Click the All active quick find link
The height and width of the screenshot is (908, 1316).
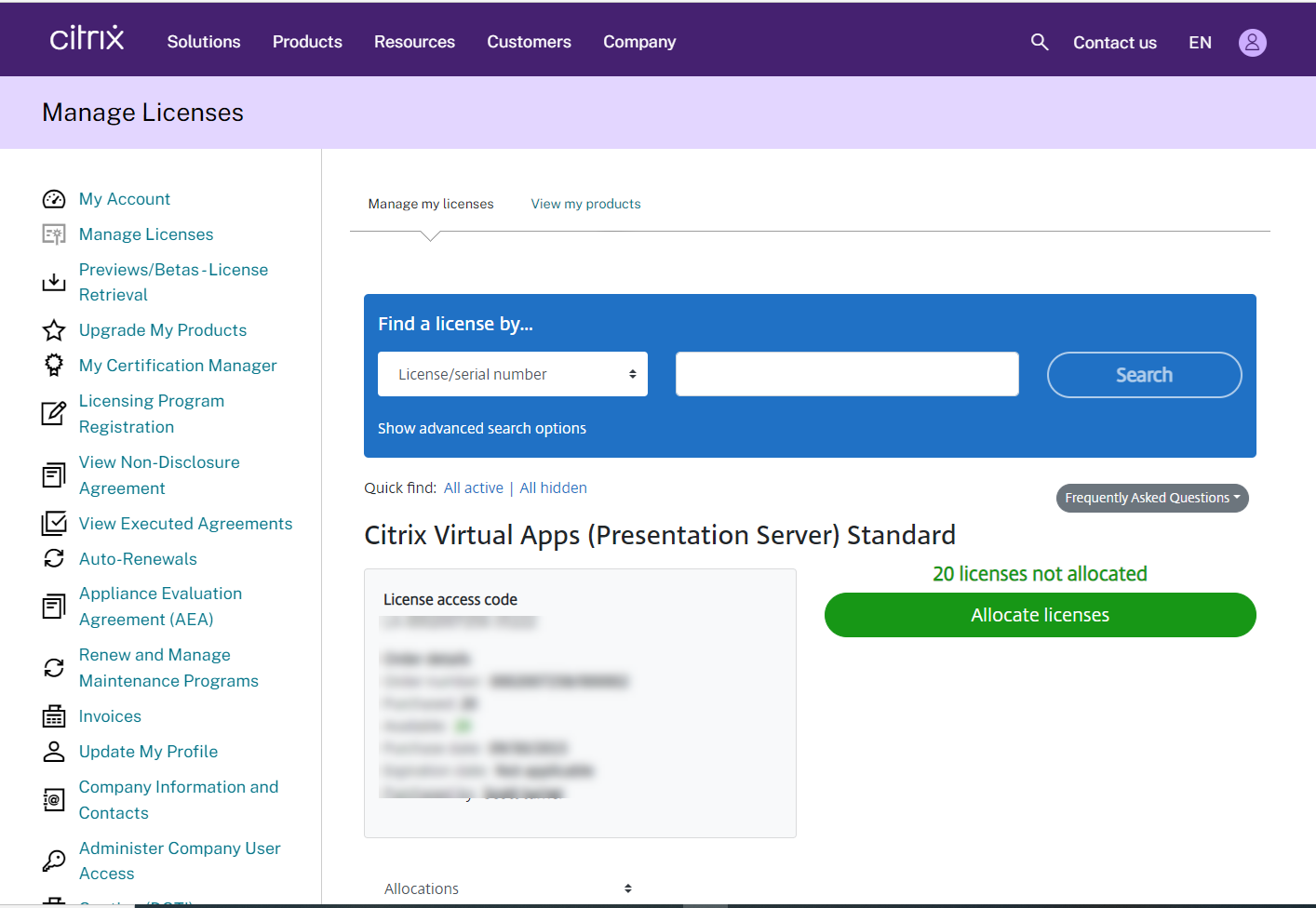click(x=474, y=487)
